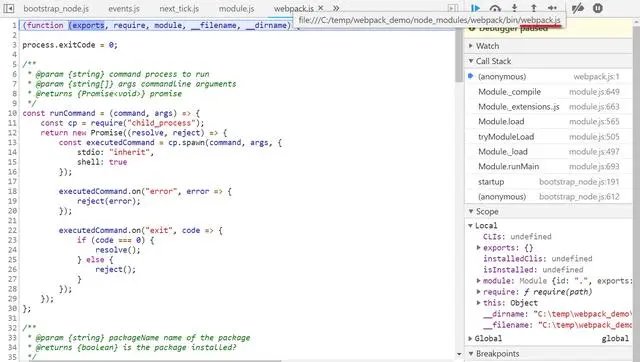Select Module._load stack frame
The height and width of the screenshot is (362, 640).
tap(548, 152)
